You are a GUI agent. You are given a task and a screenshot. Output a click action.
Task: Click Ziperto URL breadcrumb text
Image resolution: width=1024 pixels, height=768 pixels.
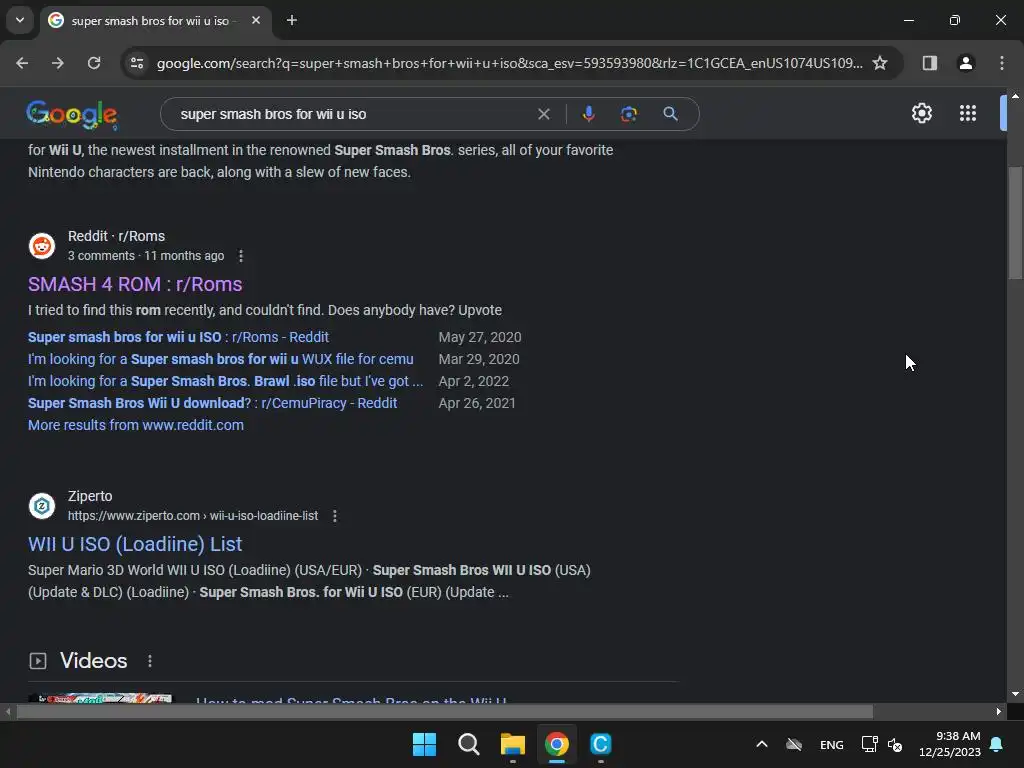[x=193, y=516]
